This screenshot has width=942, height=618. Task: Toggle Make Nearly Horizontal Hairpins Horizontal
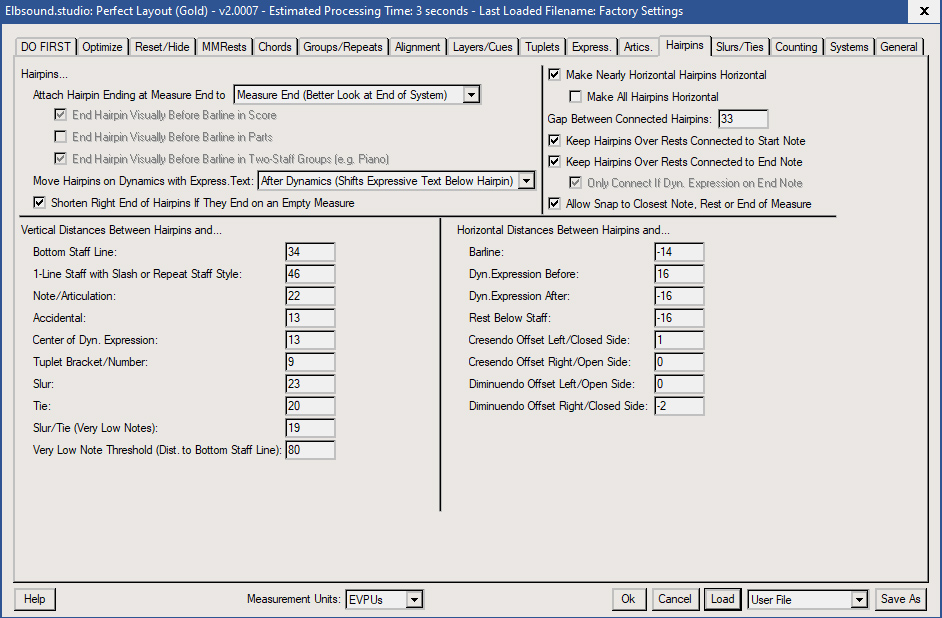(555, 75)
